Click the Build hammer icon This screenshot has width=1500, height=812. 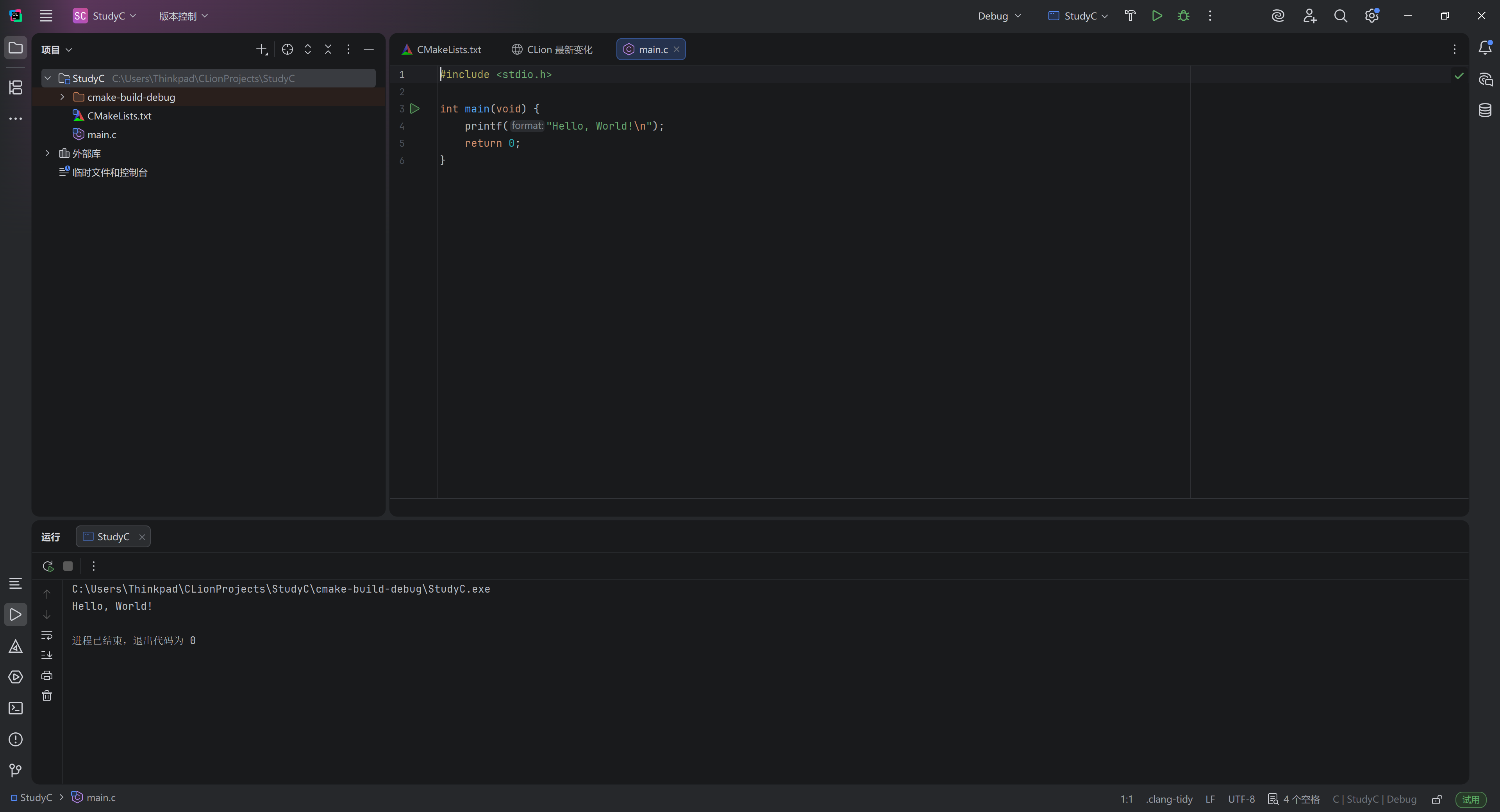(x=1130, y=16)
